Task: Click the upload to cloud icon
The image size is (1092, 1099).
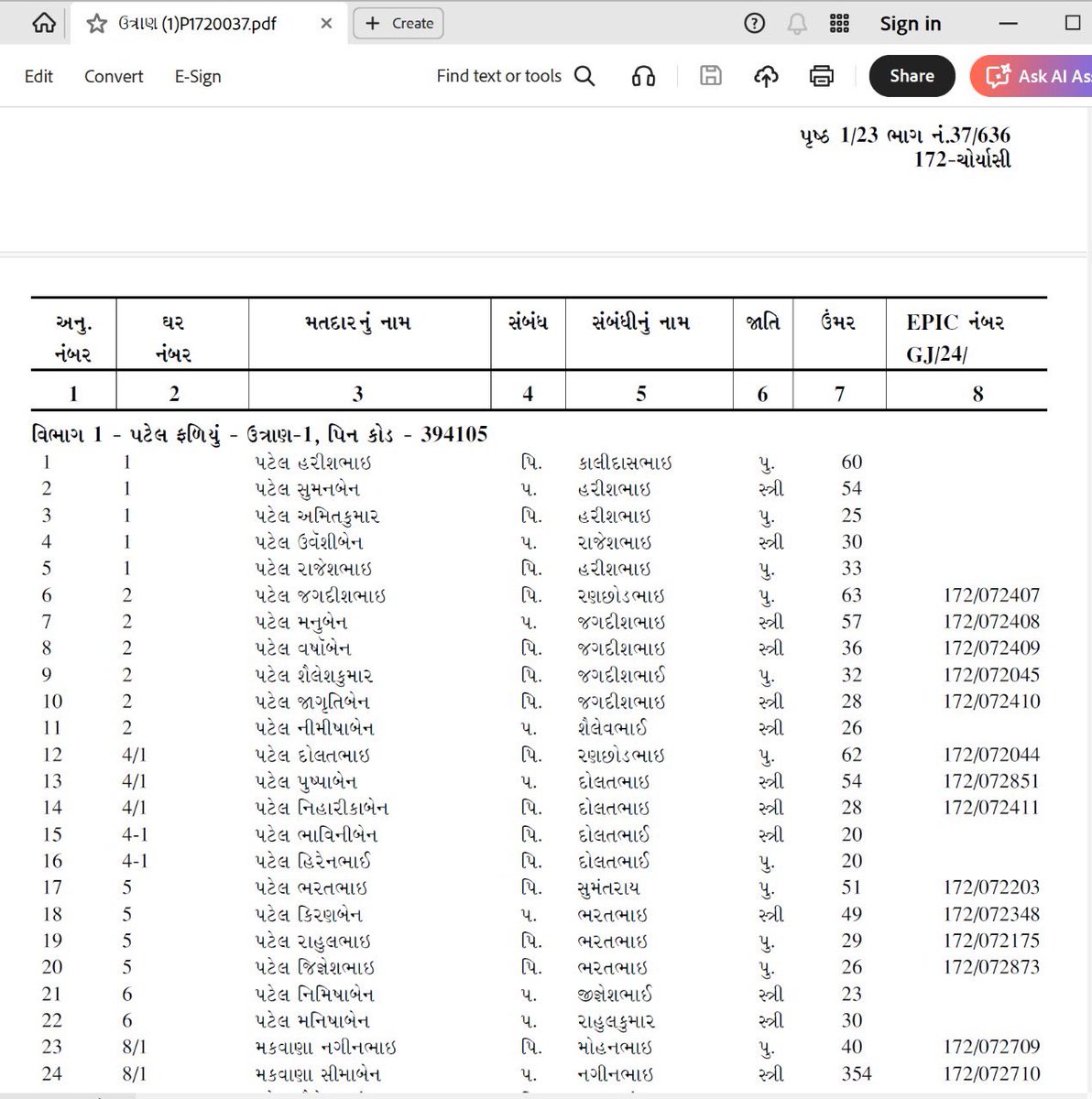Action: pyautogui.click(x=766, y=76)
